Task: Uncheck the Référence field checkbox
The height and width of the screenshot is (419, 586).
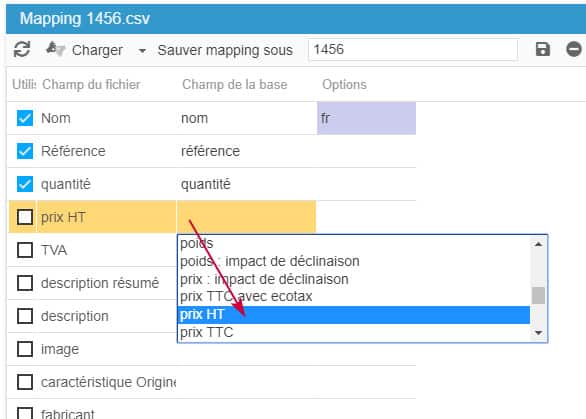Action: pos(25,151)
